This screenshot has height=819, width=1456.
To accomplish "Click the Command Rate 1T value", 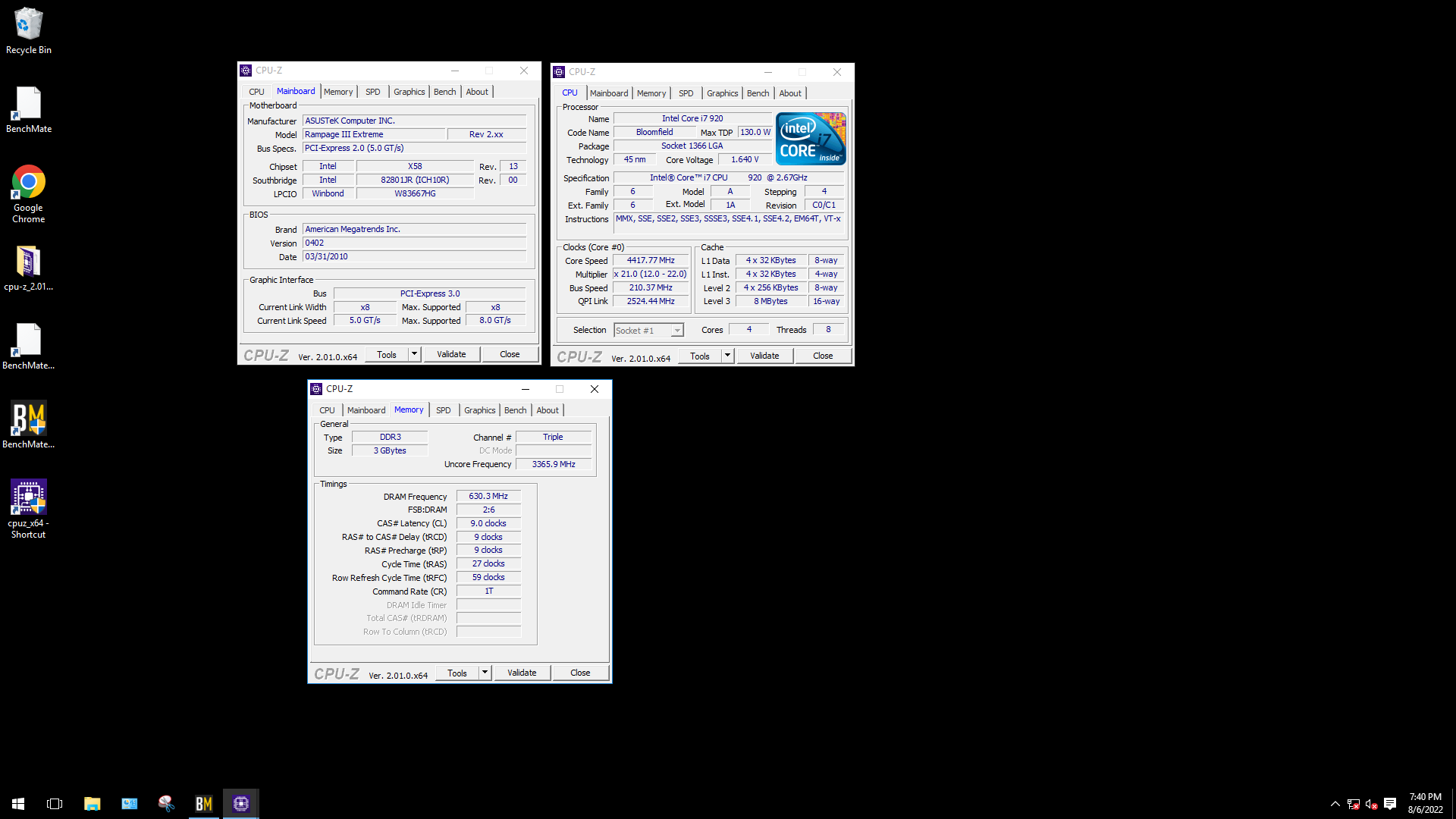I will pos(488,591).
